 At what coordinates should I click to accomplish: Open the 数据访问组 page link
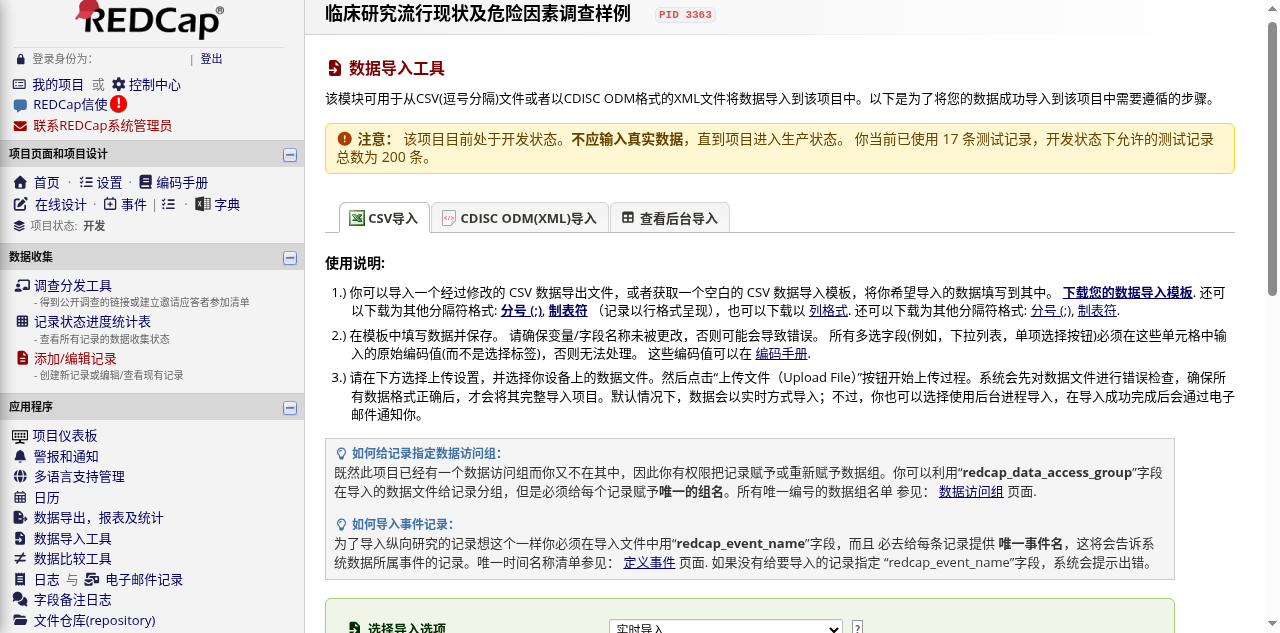click(971, 492)
